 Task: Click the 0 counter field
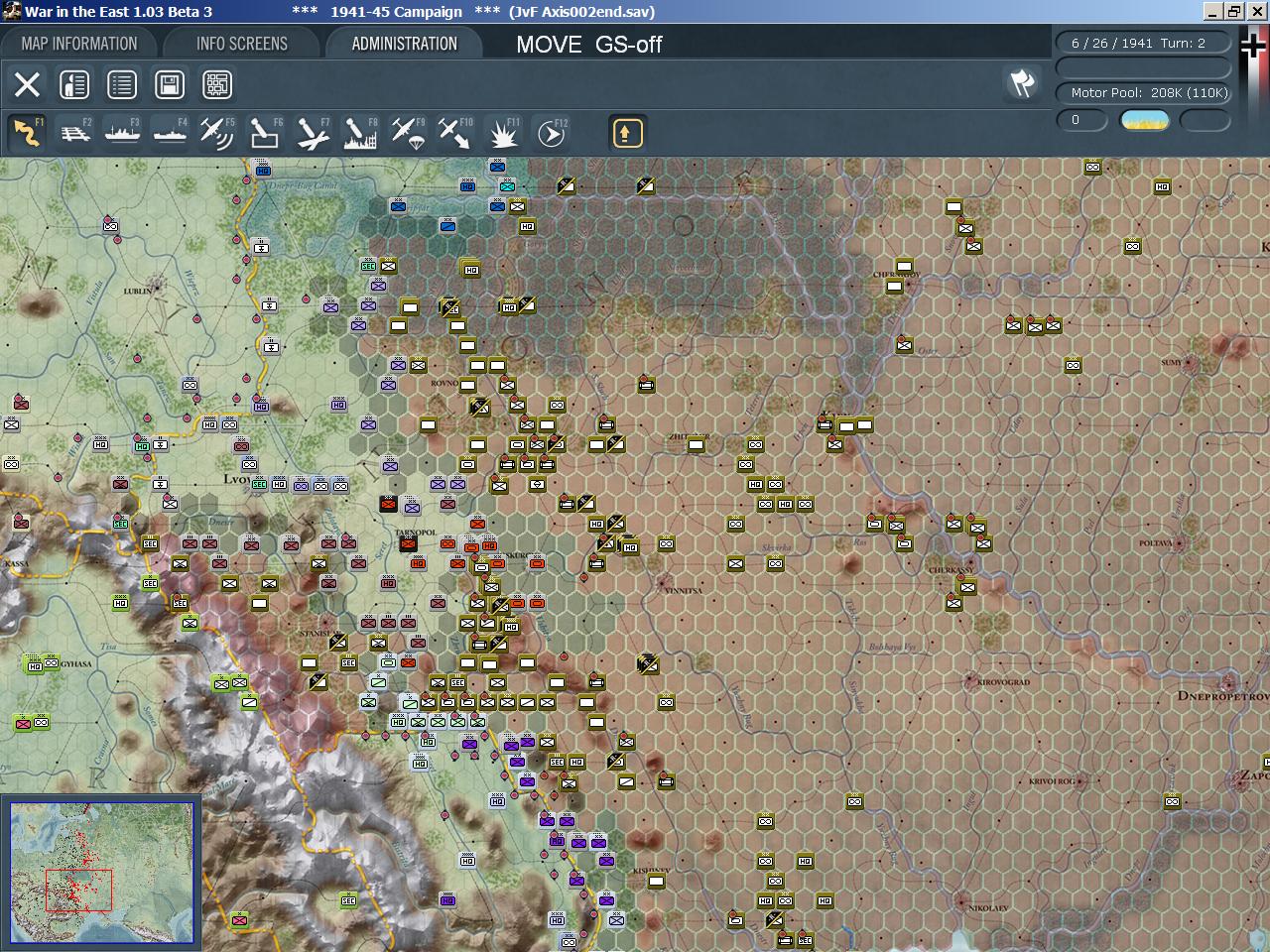pos(1081,120)
